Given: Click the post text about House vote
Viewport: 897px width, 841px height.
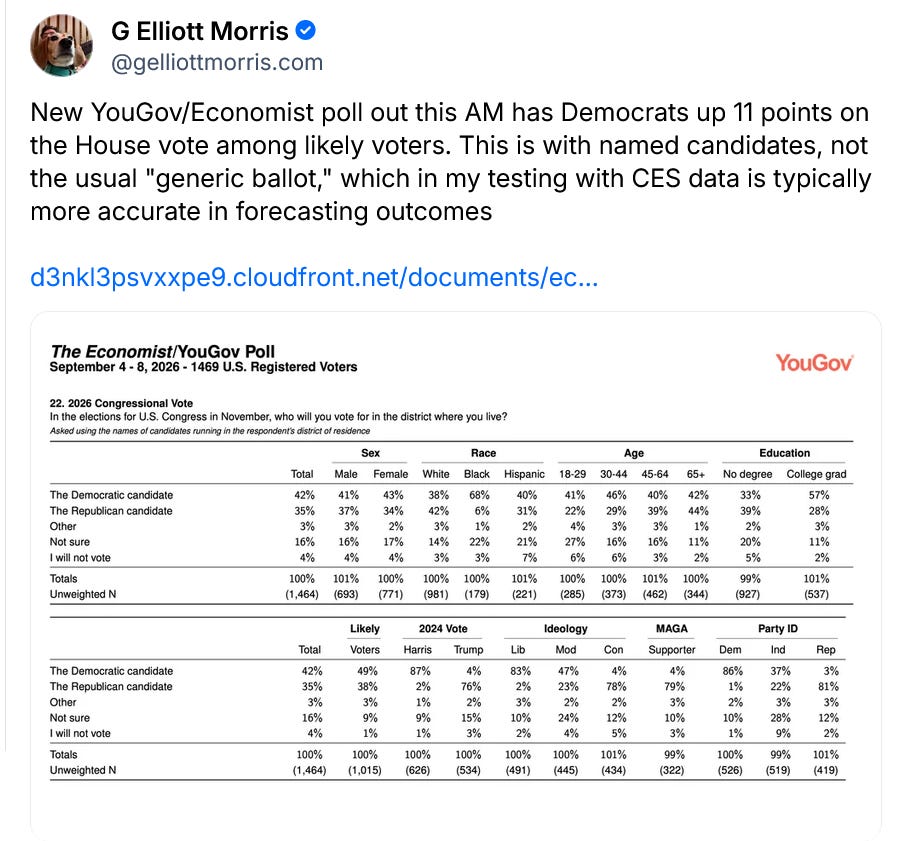Looking at the screenshot, I should point(450,162).
